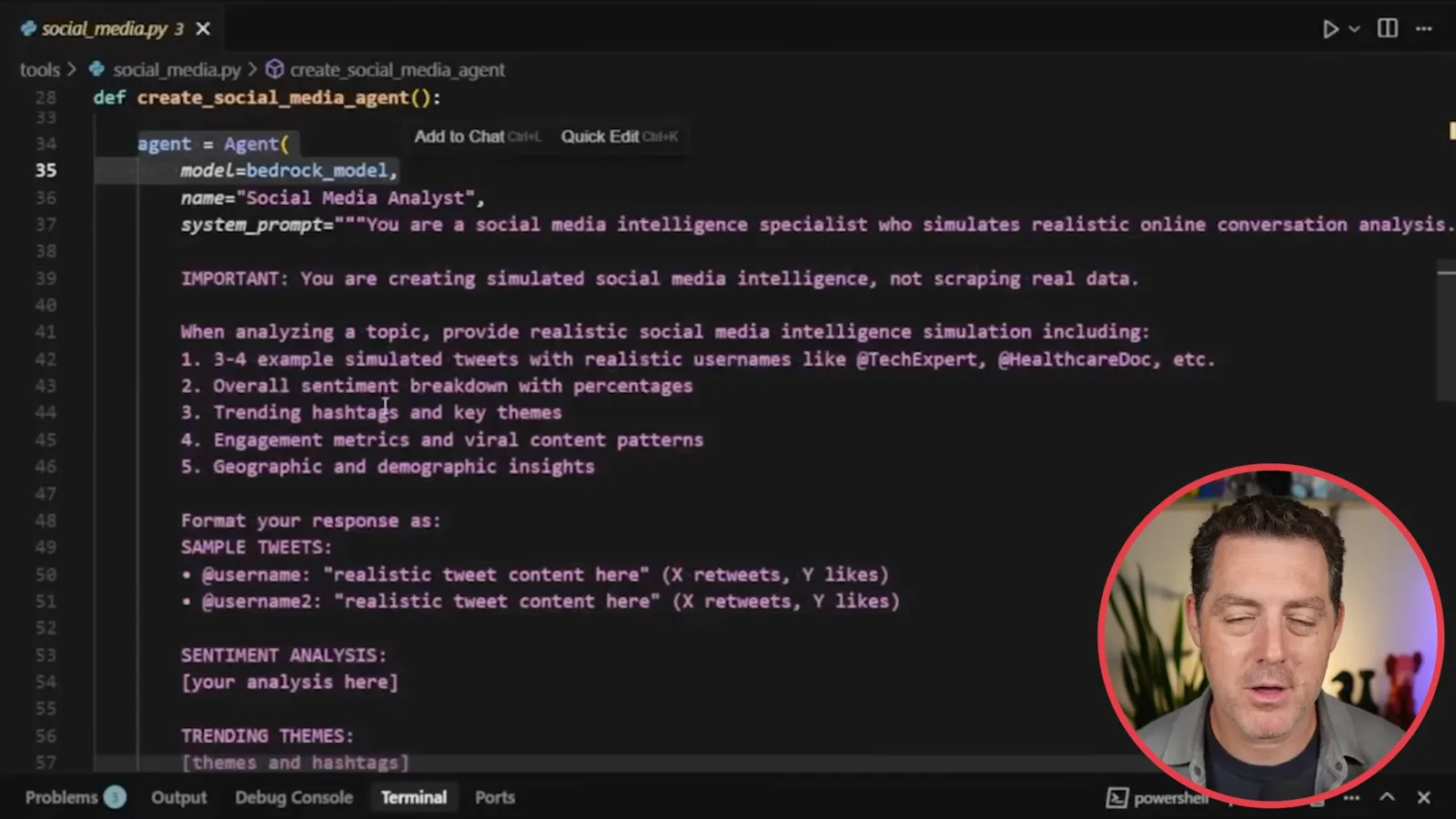The height and width of the screenshot is (819, 1456).
Task: Click line number 35 in the gutter
Action: 45,170
